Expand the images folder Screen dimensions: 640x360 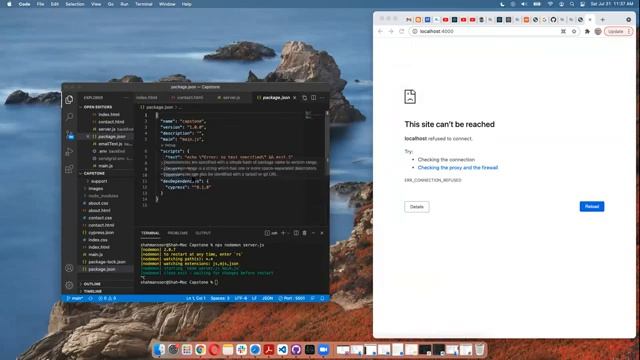96,188
